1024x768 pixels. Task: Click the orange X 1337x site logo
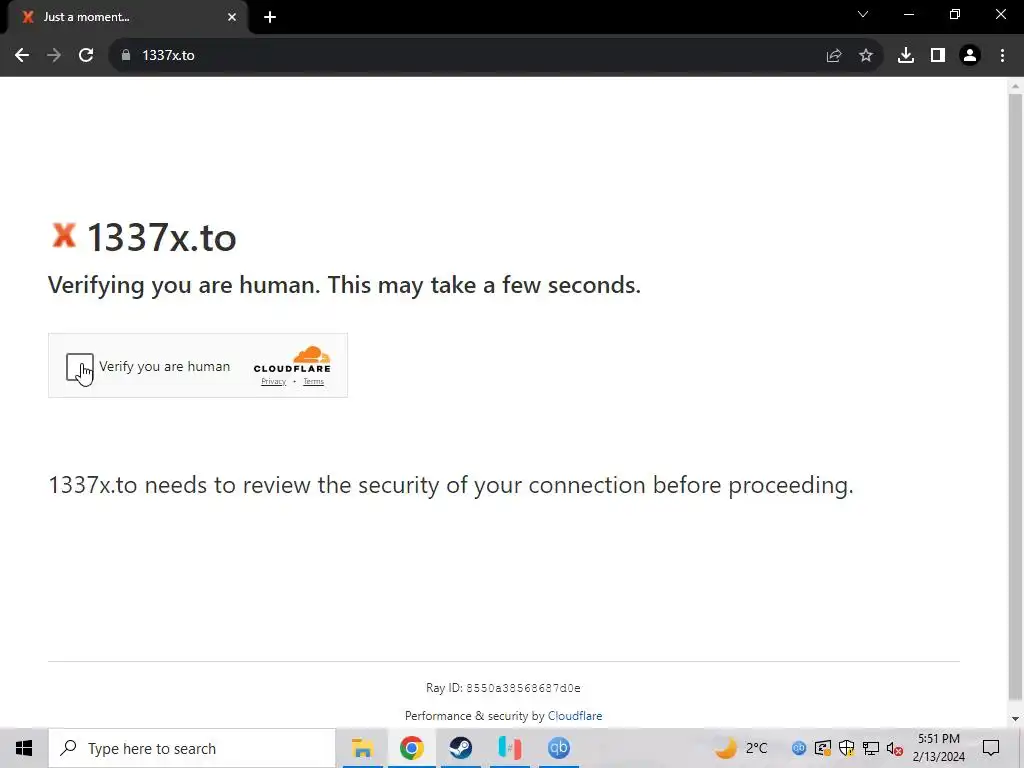(64, 235)
